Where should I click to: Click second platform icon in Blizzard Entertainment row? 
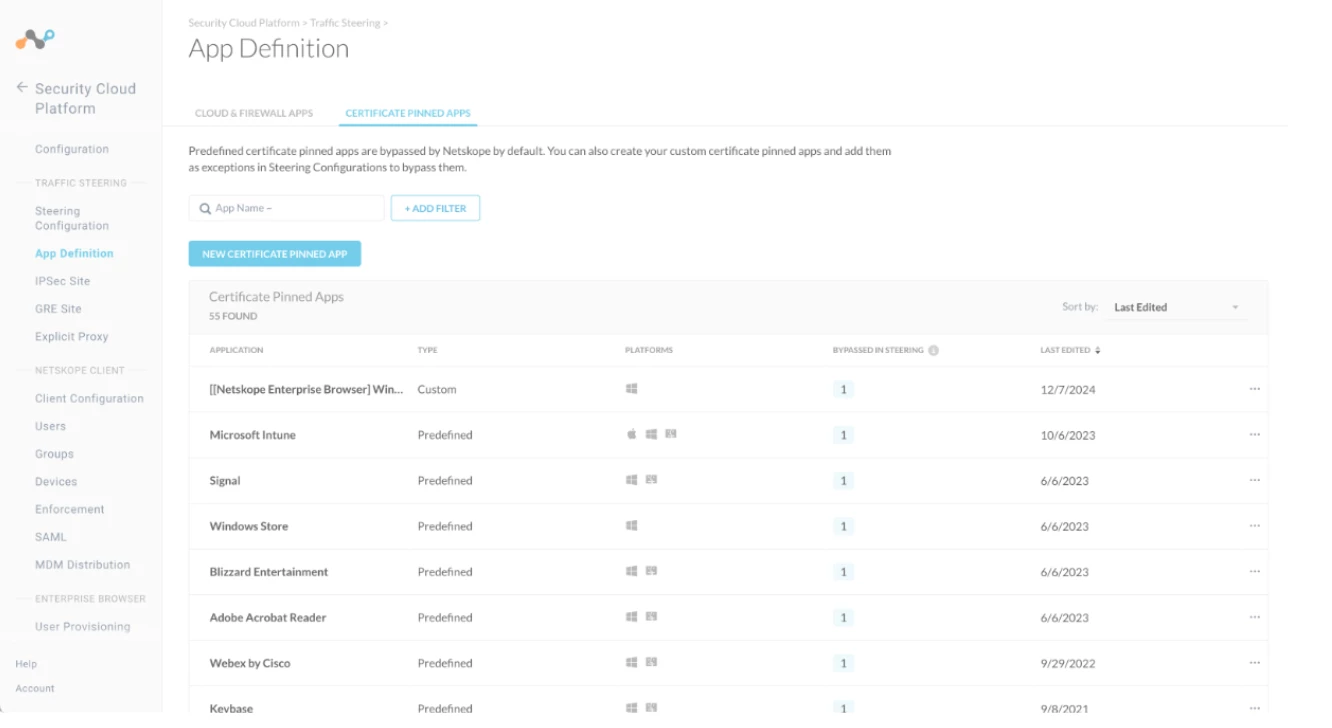click(x=651, y=571)
